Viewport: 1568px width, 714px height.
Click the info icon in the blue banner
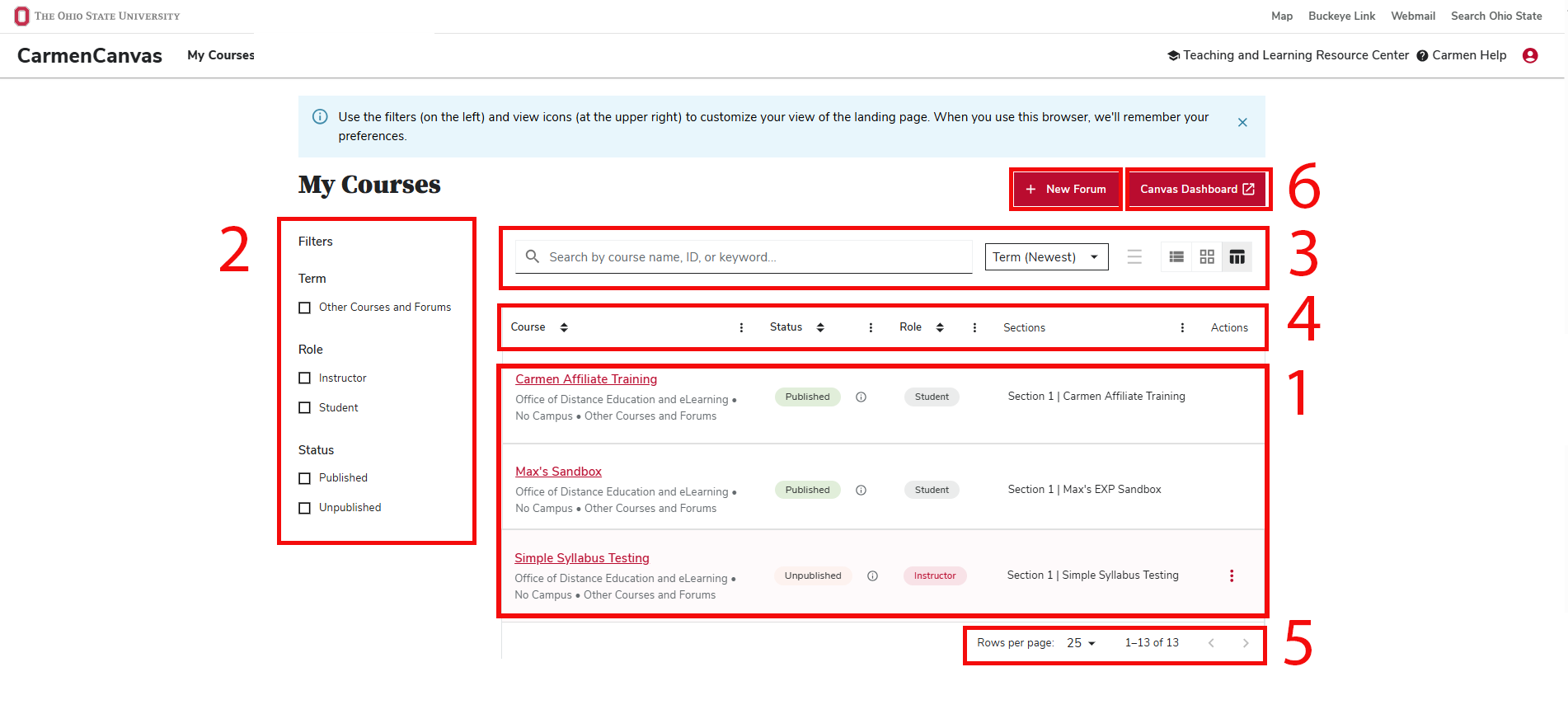[x=320, y=117]
